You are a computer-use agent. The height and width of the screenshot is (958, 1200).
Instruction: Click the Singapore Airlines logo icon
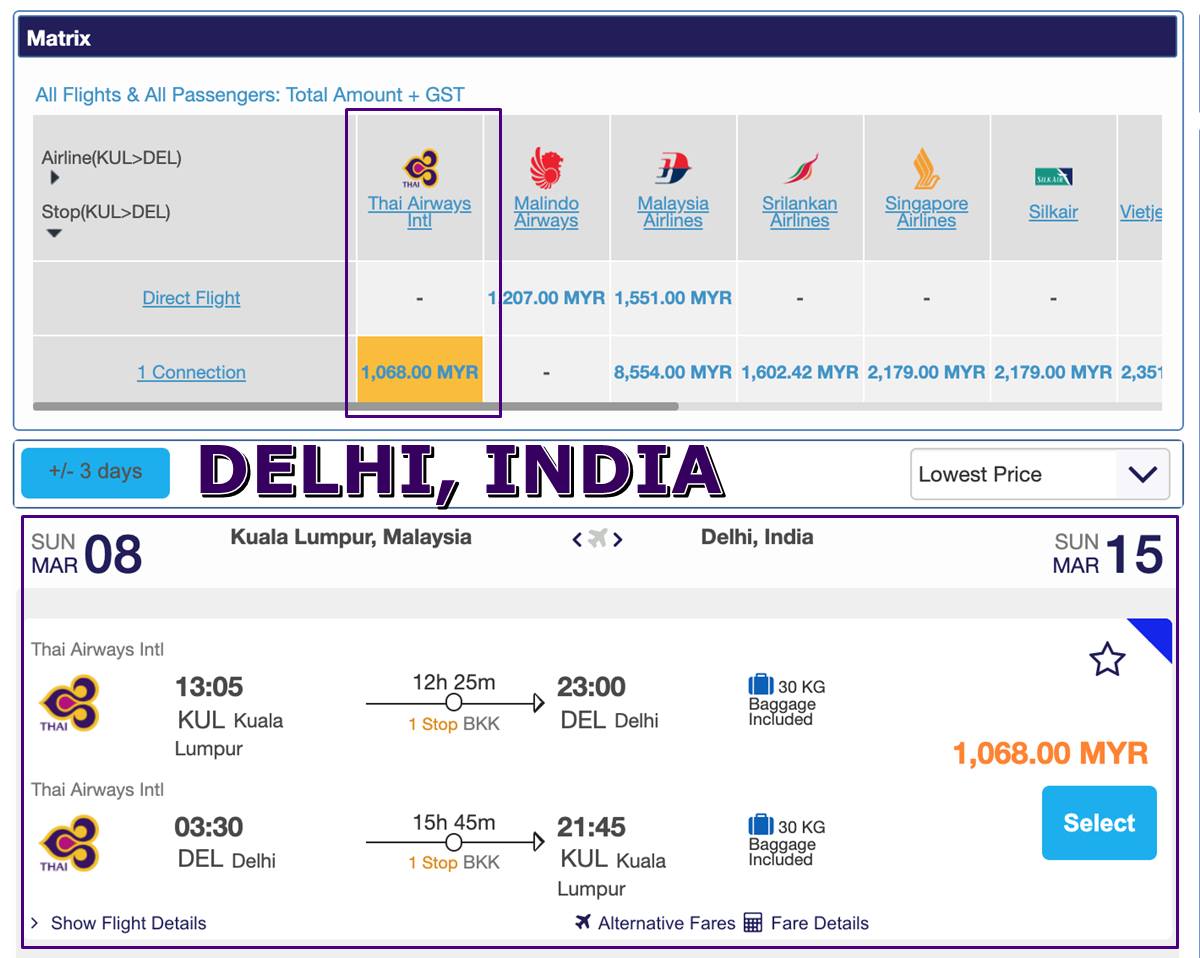(x=926, y=168)
